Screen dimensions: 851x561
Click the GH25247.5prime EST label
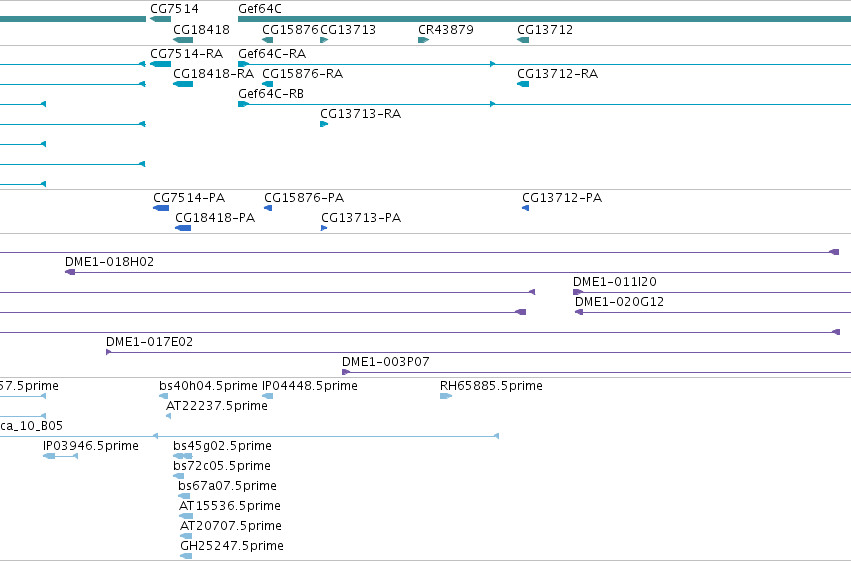coord(232,546)
